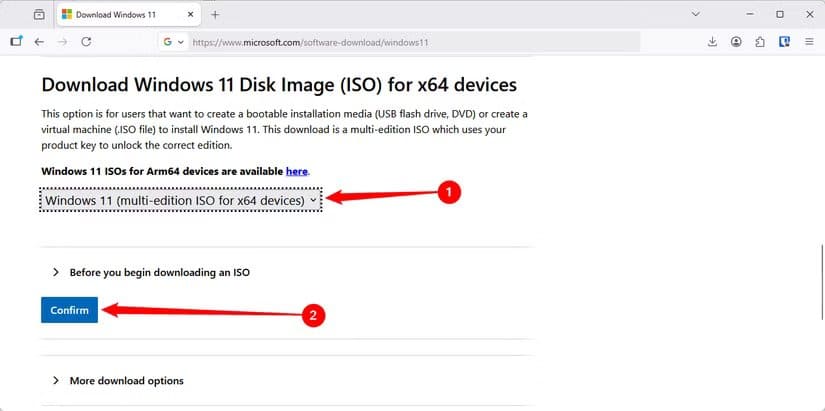This screenshot has height=411, width=825.
Task: Click heading 'Download Windows 11 Disk Image (ISO)'
Action: [279, 85]
